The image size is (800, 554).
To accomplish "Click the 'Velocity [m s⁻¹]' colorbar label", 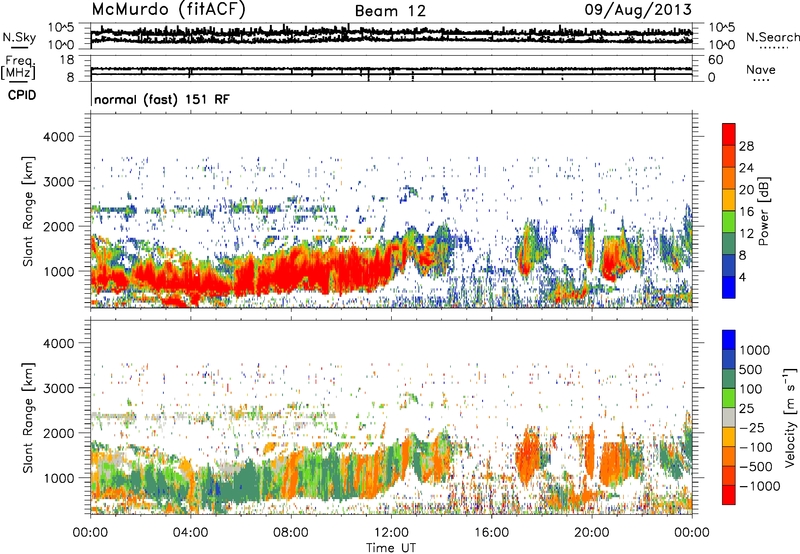I will click(790, 417).
